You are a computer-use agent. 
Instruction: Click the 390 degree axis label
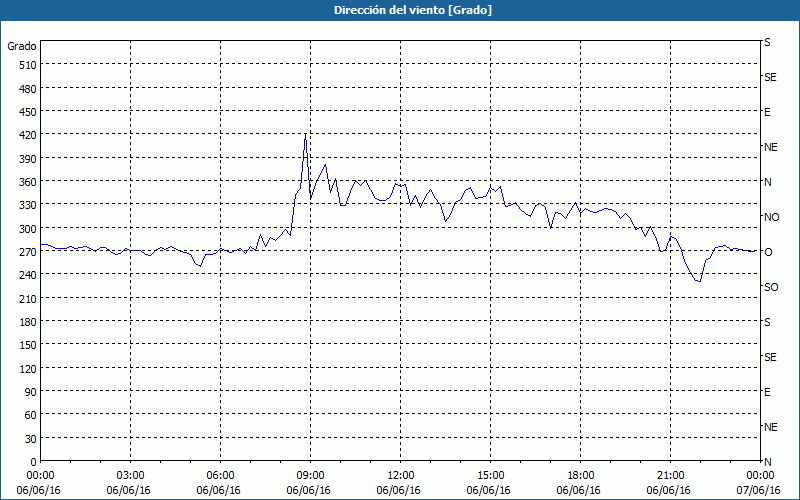click(28, 159)
